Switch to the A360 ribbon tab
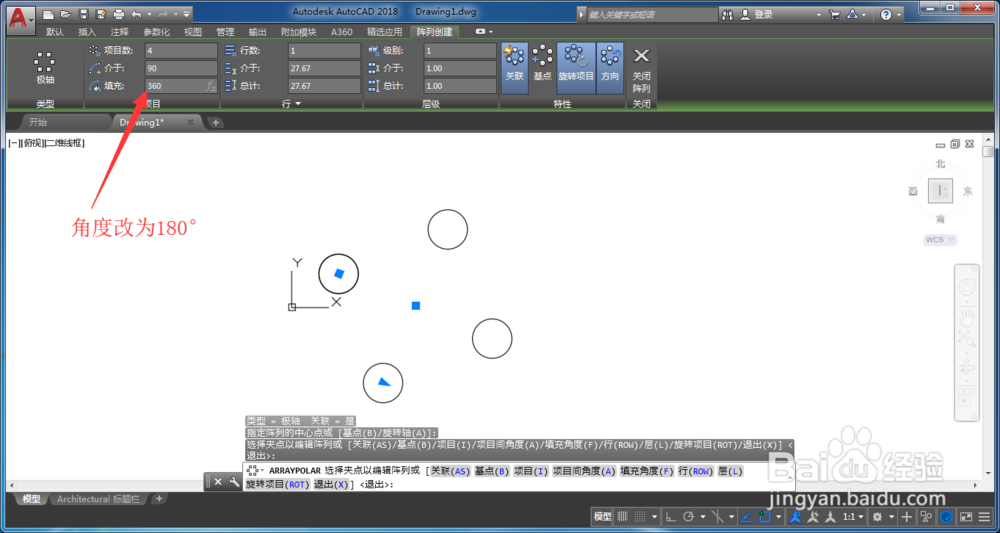 [341, 32]
